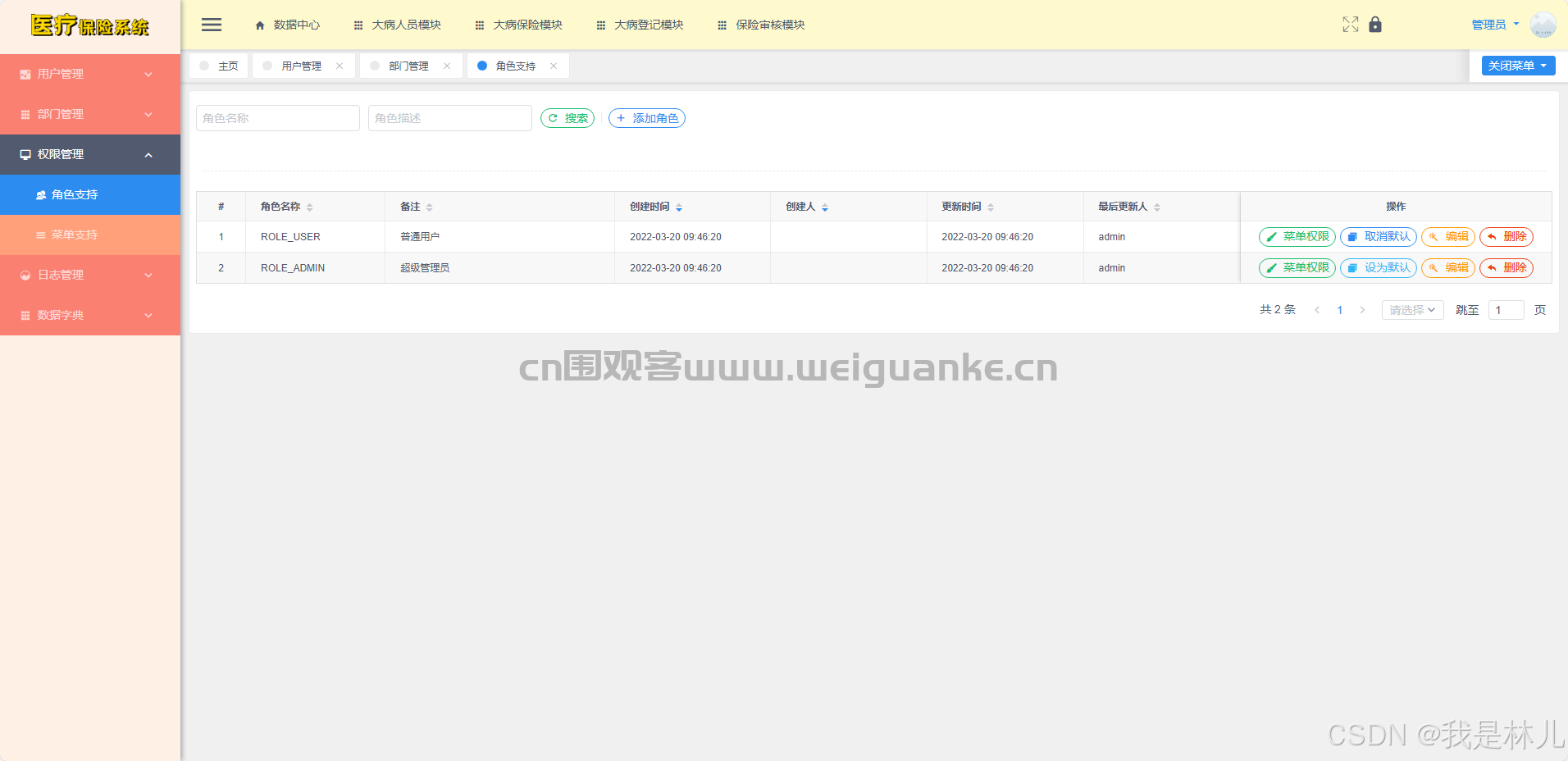Sort by 更新时间 column arrows

coord(991,207)
